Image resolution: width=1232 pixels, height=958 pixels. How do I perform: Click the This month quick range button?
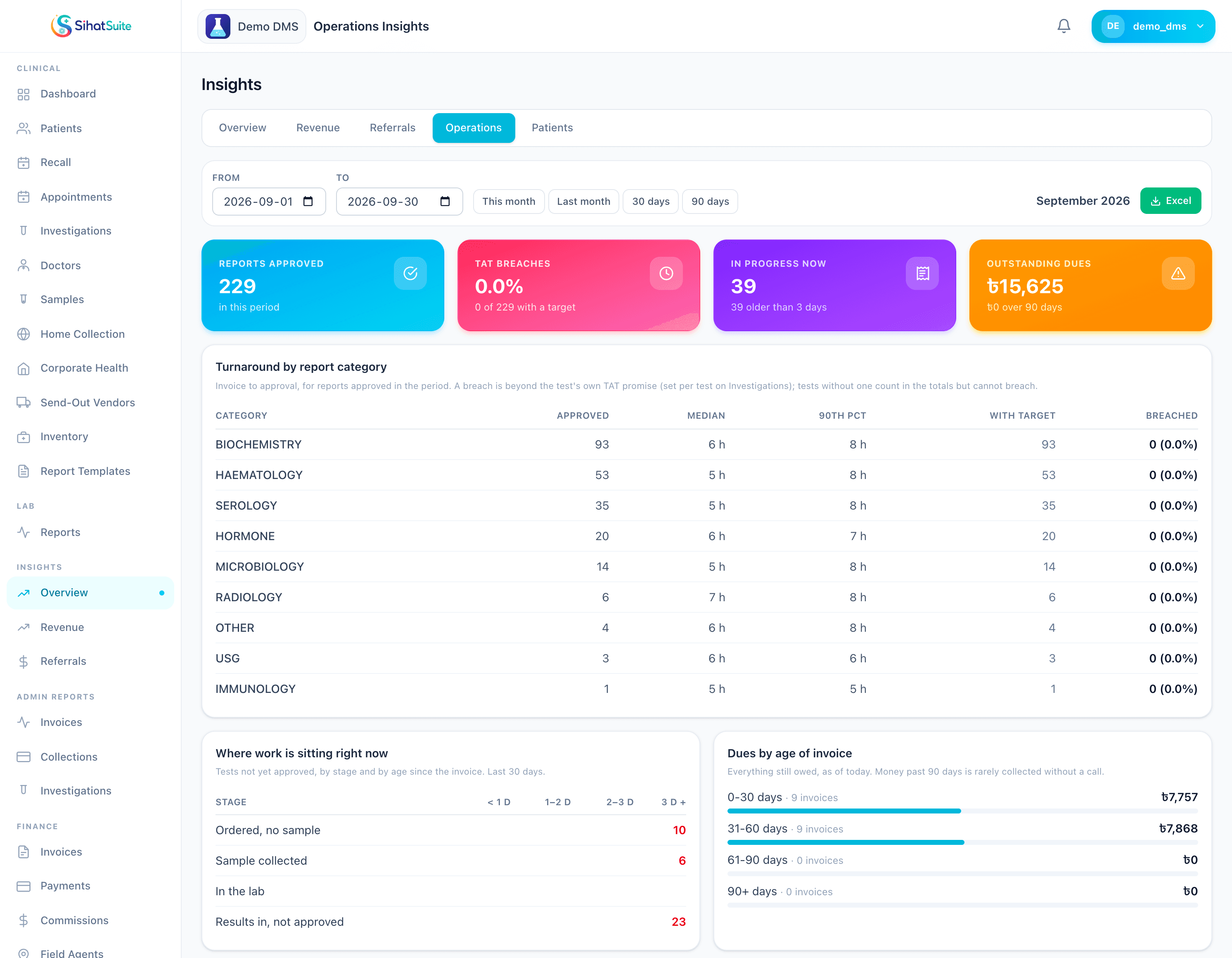[508, 202]
